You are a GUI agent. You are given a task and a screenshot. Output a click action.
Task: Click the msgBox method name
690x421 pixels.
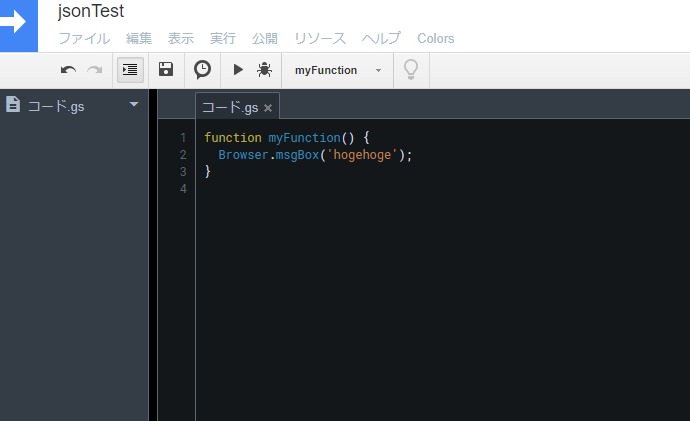297,155
